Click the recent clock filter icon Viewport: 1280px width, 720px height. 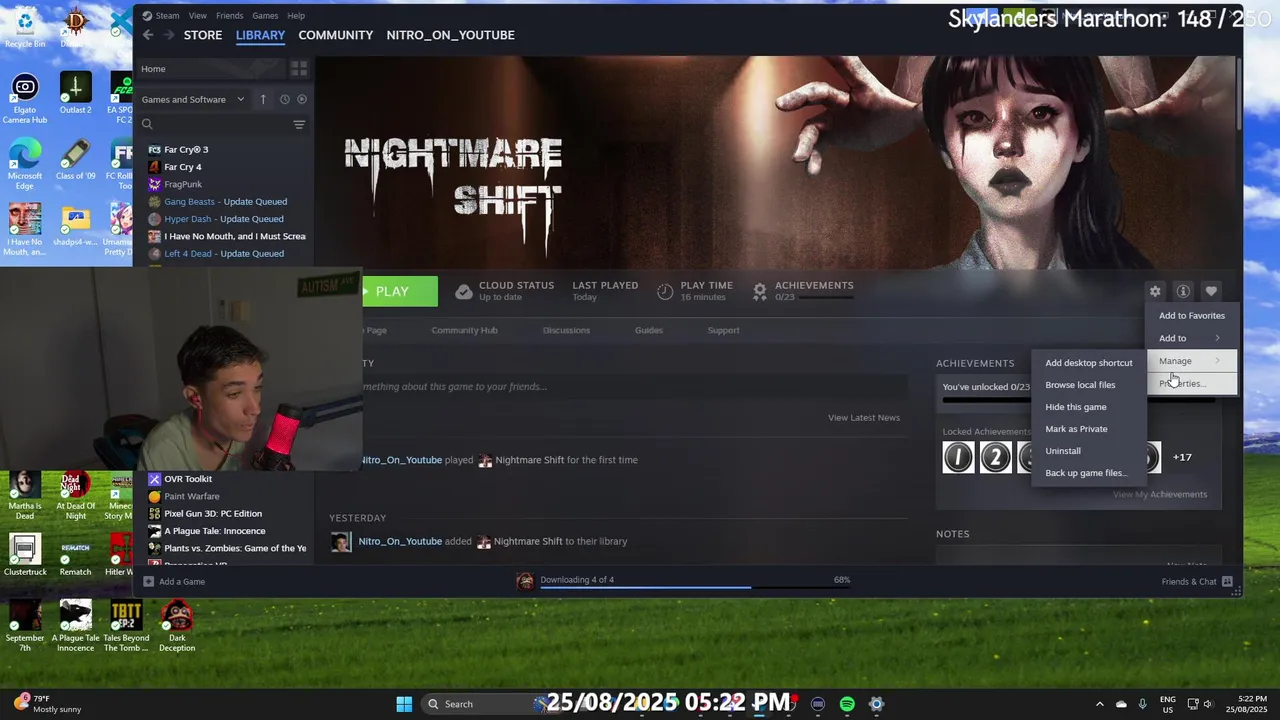pyautogui.click(x=284, y=99)
